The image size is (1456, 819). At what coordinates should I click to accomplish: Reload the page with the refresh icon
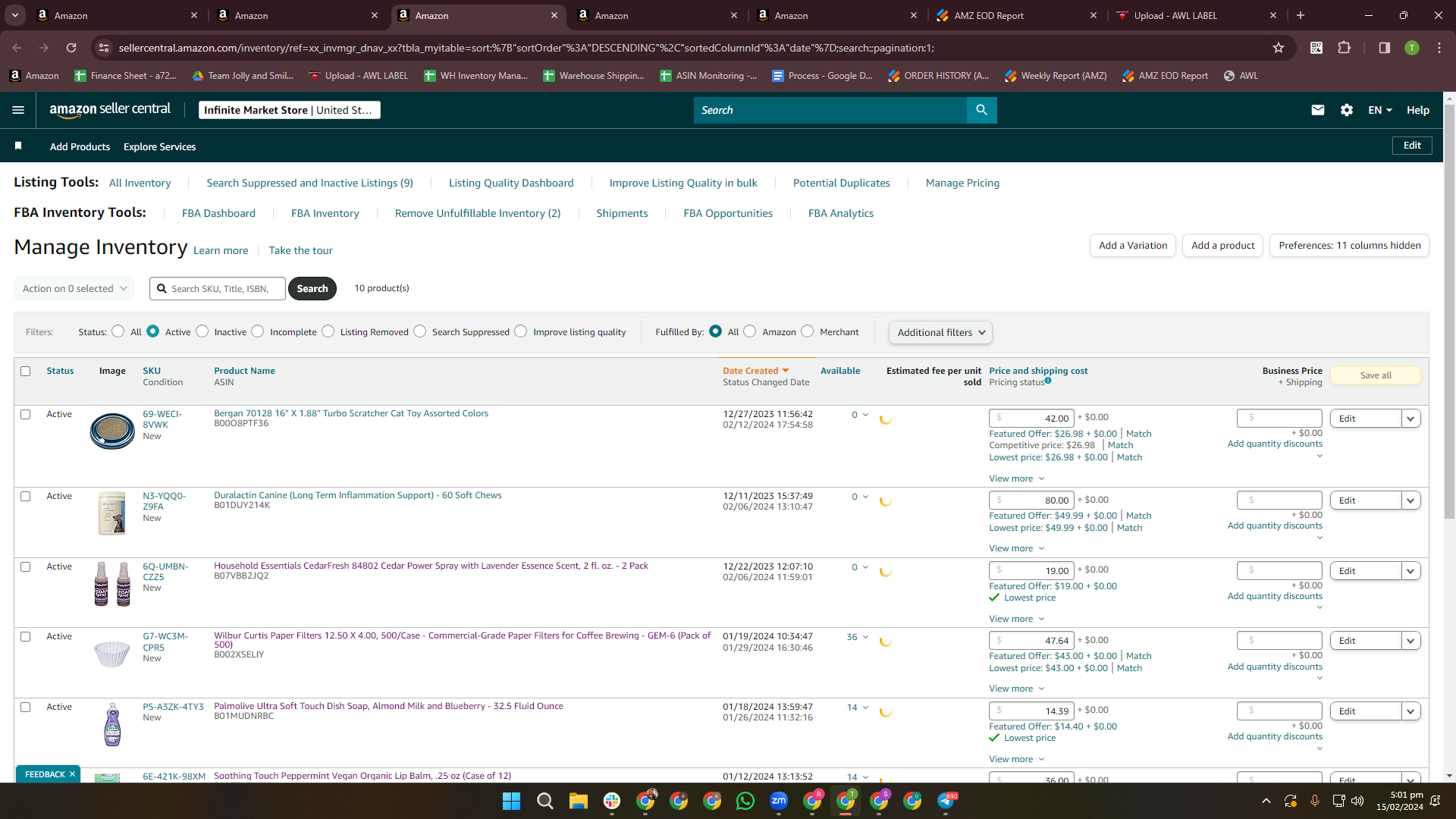(x=71, y=48)
